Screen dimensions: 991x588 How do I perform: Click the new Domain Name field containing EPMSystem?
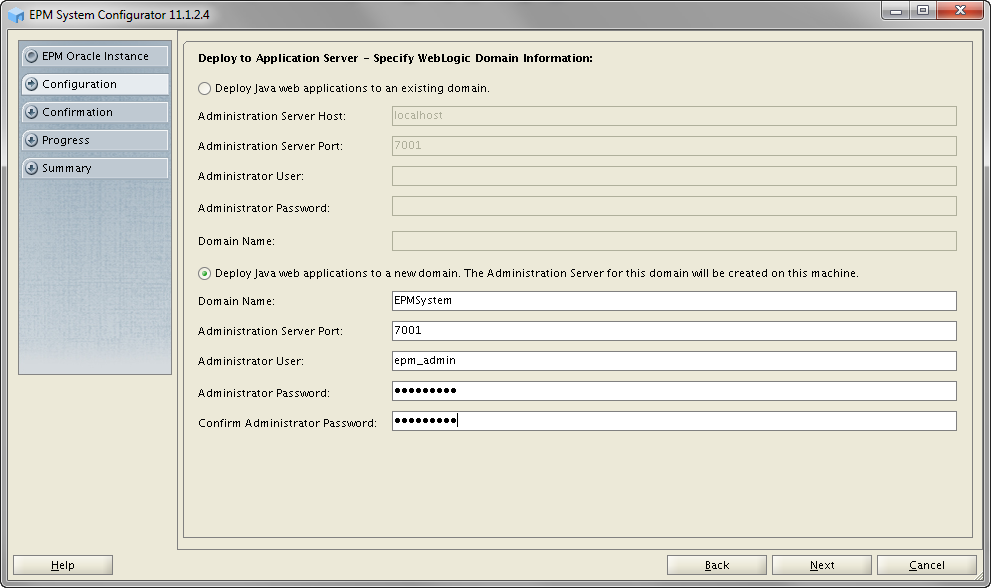[673, 301]
